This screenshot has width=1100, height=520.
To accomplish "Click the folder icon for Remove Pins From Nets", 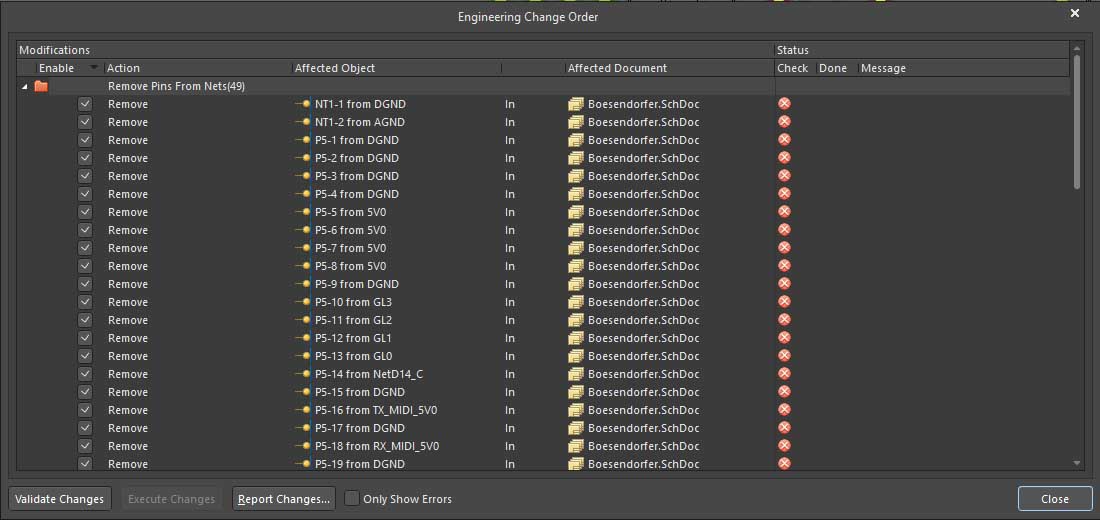I will (41, 86).
